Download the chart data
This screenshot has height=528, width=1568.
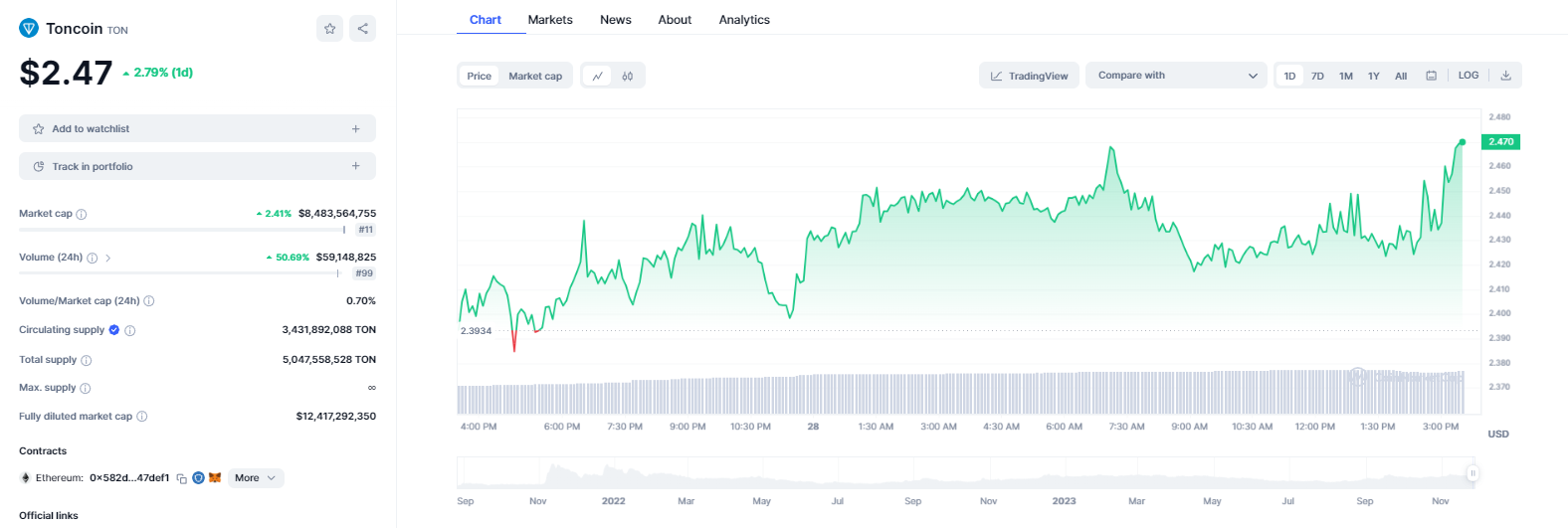(1505, 76)
